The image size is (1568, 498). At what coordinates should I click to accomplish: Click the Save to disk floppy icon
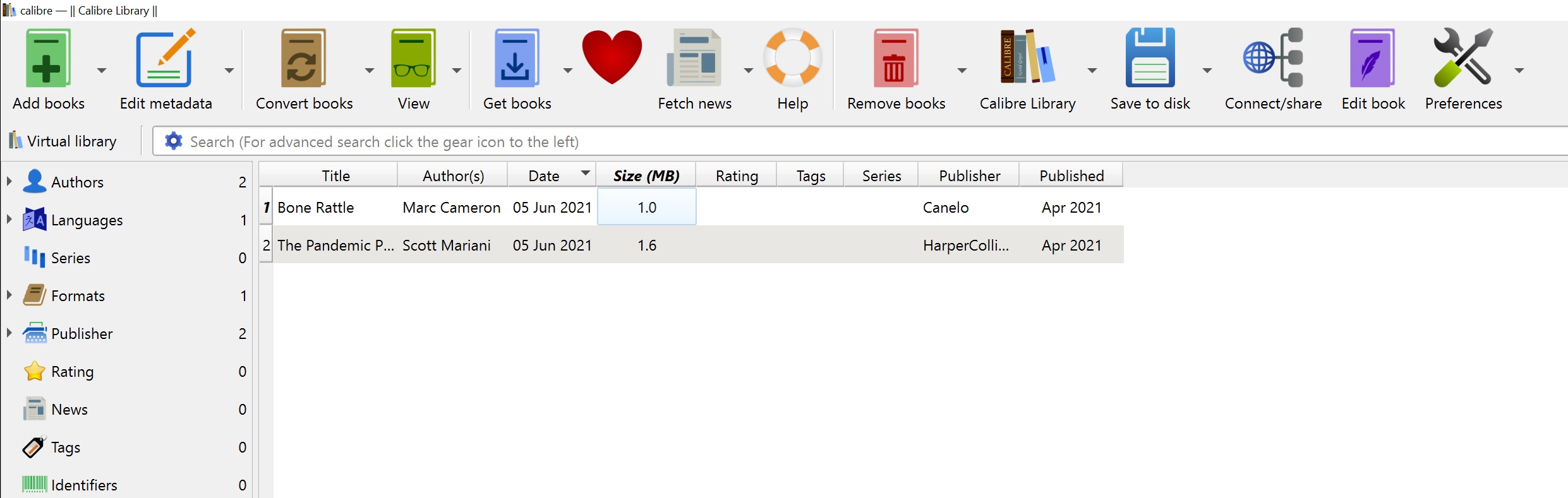point(1150,57)
